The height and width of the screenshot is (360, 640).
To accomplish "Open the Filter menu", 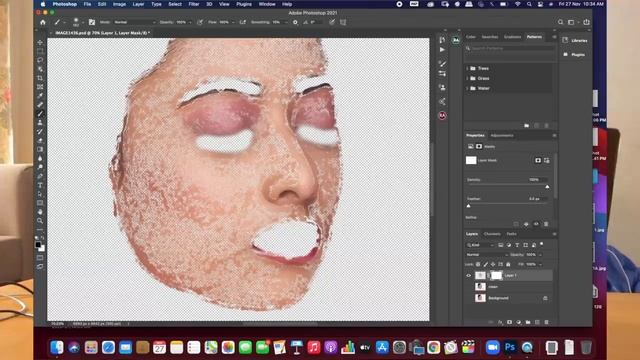I will click(193, 4).
